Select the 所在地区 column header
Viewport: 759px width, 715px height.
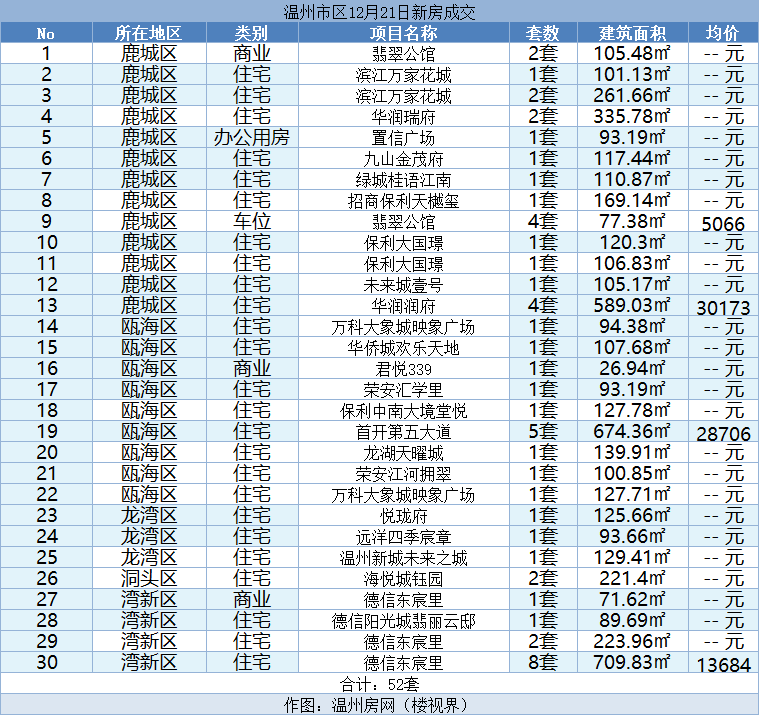pos(149,33)
